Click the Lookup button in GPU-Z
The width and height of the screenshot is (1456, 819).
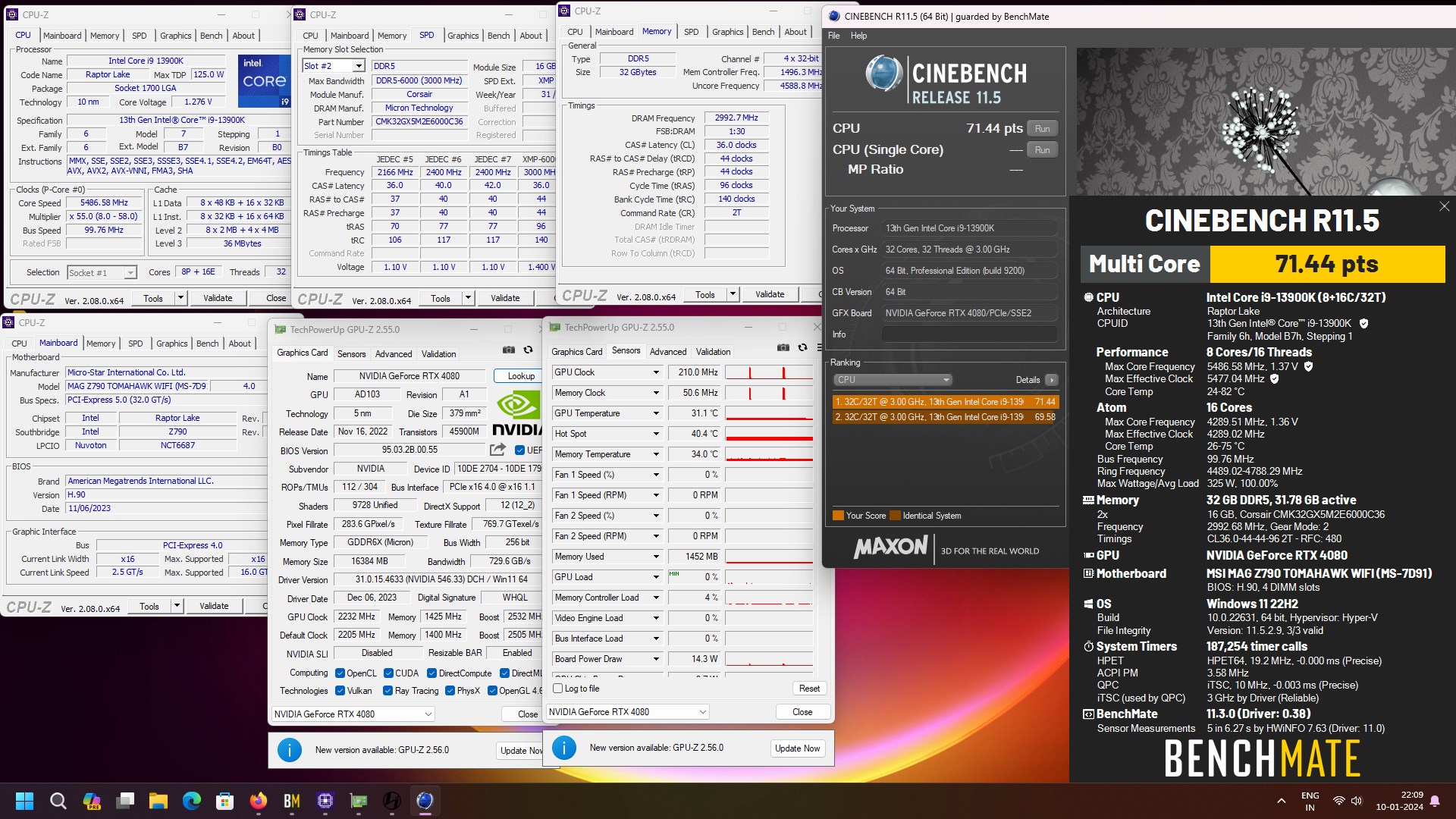tap(520, 376)
